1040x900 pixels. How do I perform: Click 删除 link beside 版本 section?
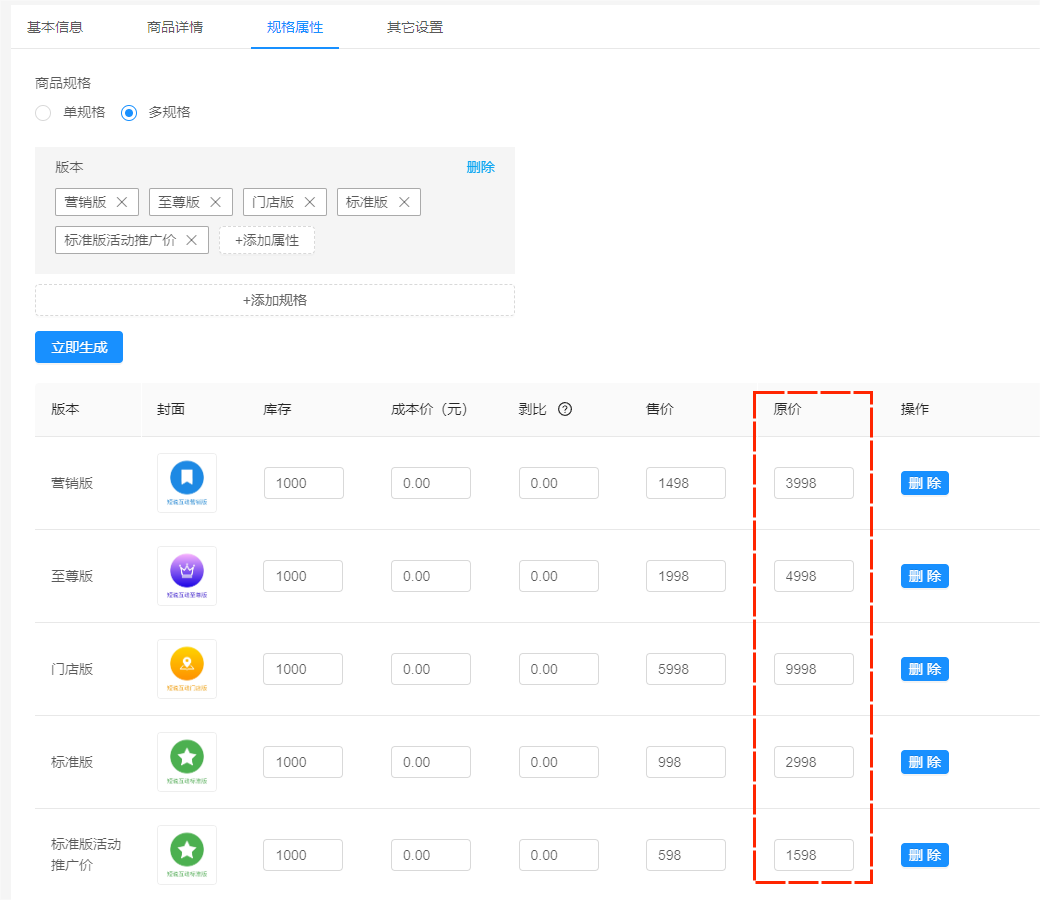481,167
